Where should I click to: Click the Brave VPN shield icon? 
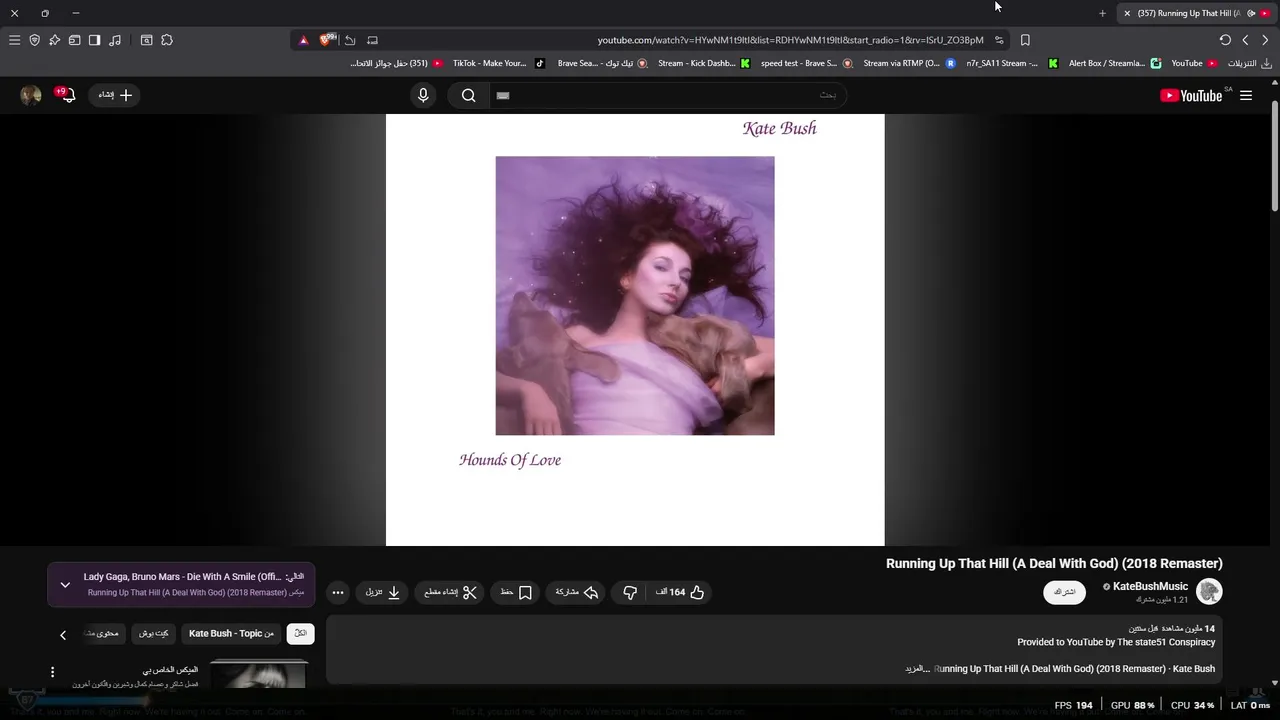pyautogui.click(x=34, y=40)
